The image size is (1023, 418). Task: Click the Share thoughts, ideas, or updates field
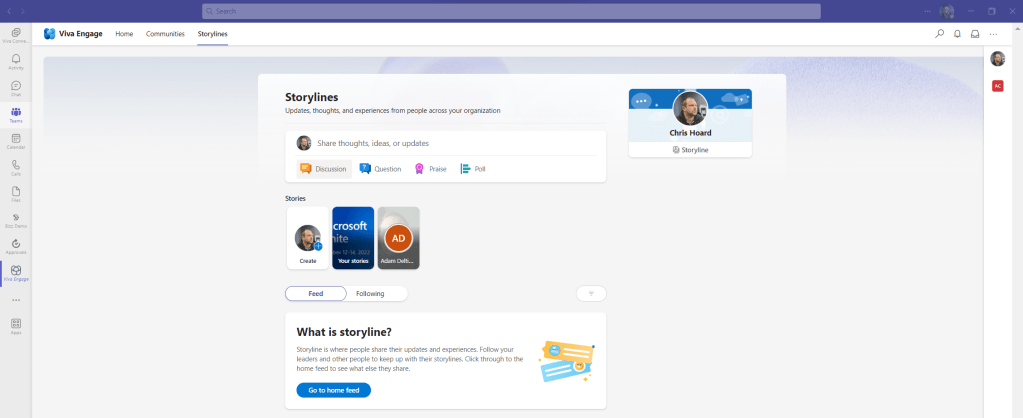[456, 143]
